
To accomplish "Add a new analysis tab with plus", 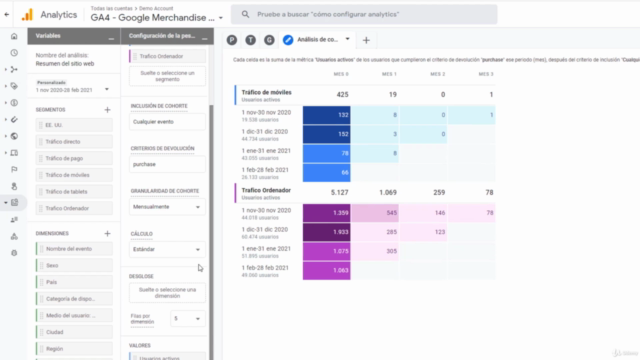I will pos(366,40).
